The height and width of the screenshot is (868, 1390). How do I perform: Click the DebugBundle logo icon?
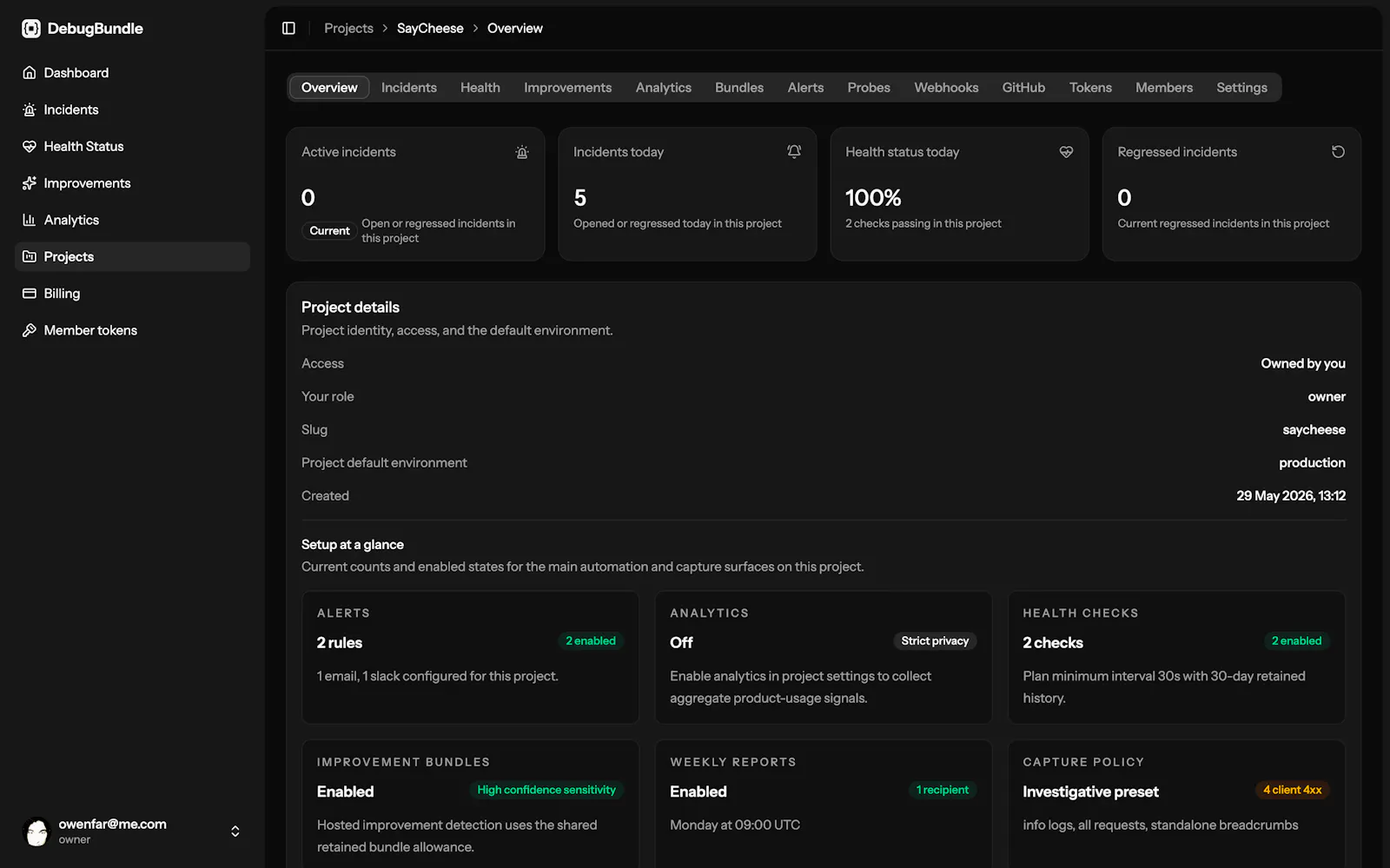coord(31,29)
